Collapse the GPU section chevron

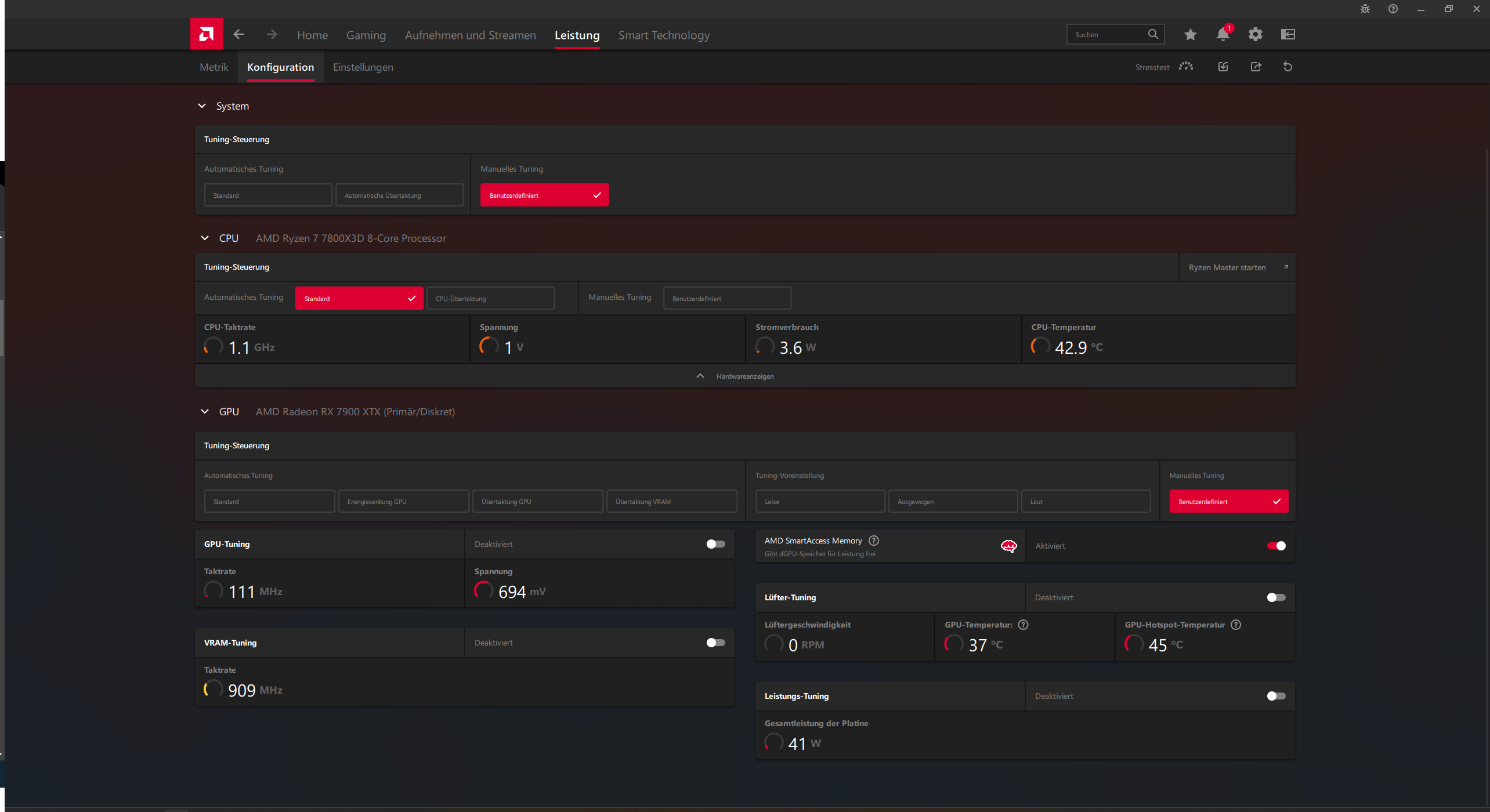205,411
